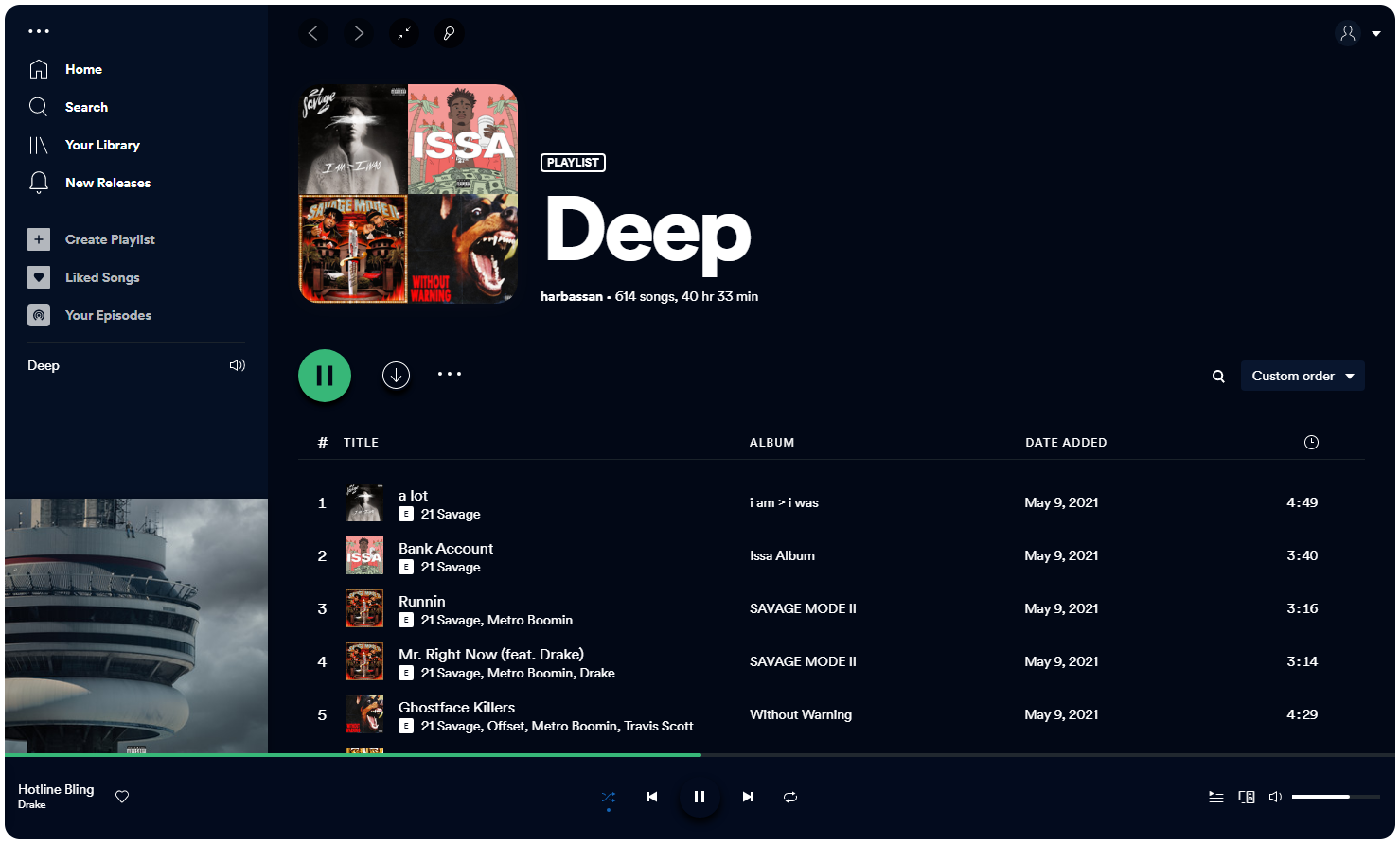Click the minimize-arrows icon in top bar
This screenshot has height=844, width=1400.
404,33
